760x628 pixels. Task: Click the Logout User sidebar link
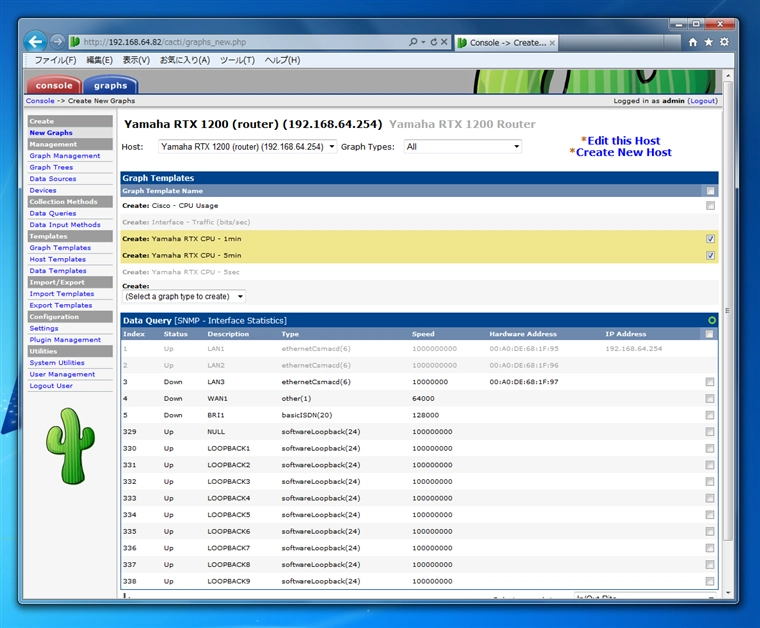coord(51,386)
